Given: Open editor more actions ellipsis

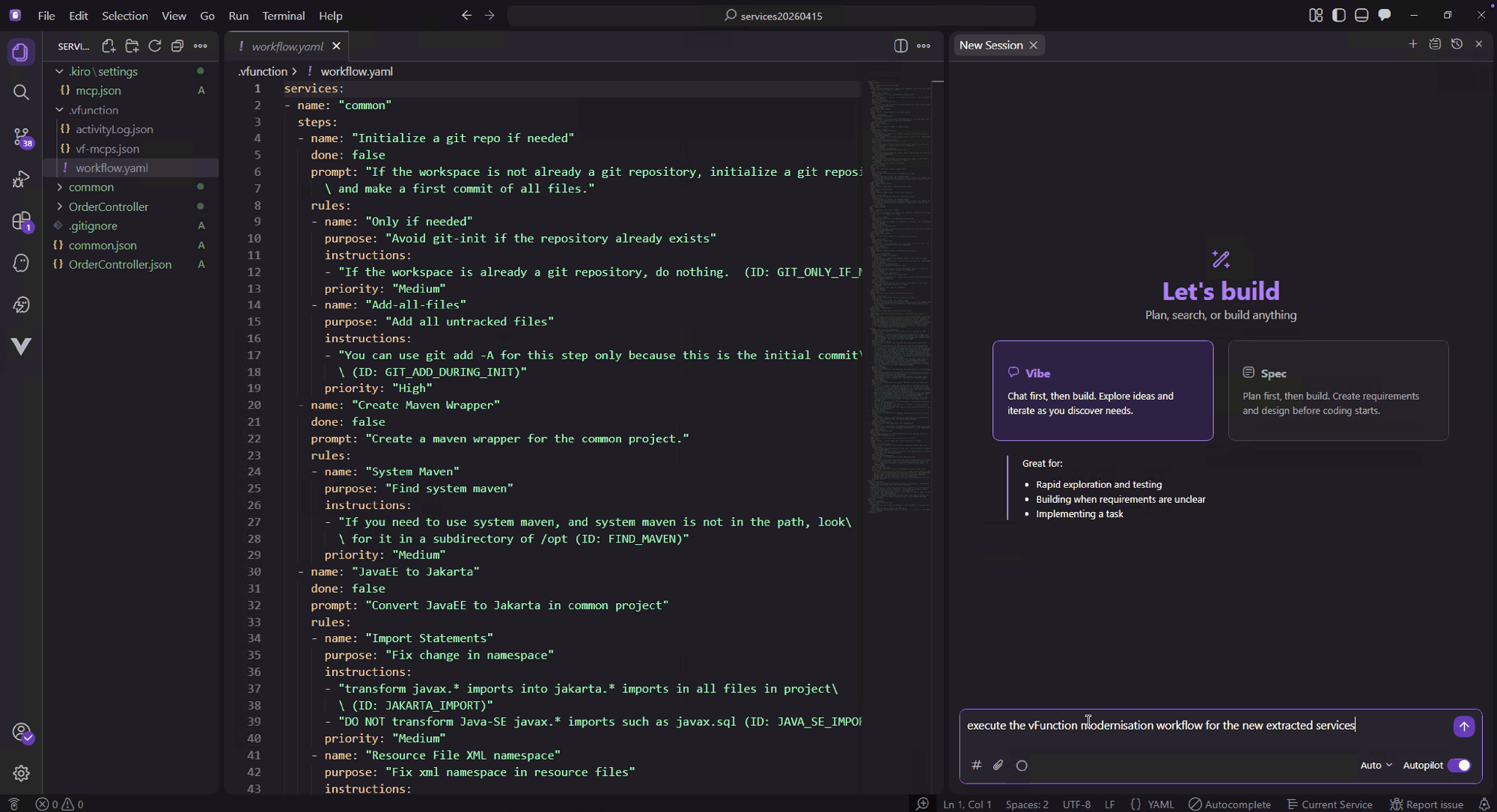Looking at the screenshot, I should pyautogui.click(x=924, y=46).
